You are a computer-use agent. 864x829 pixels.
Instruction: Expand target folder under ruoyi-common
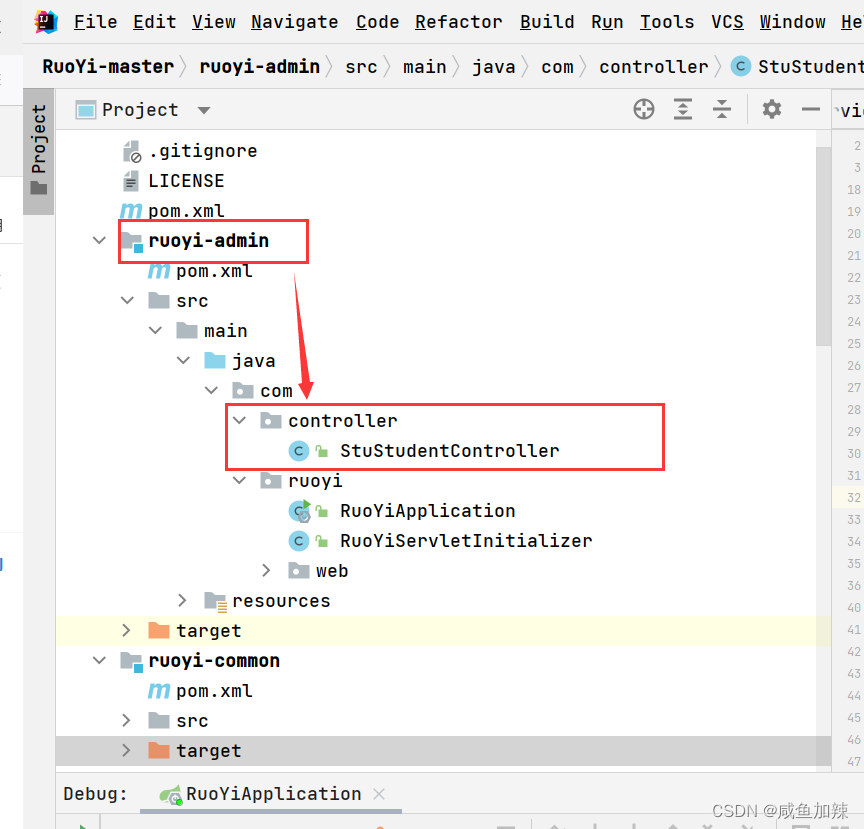(x=126, y=750)
